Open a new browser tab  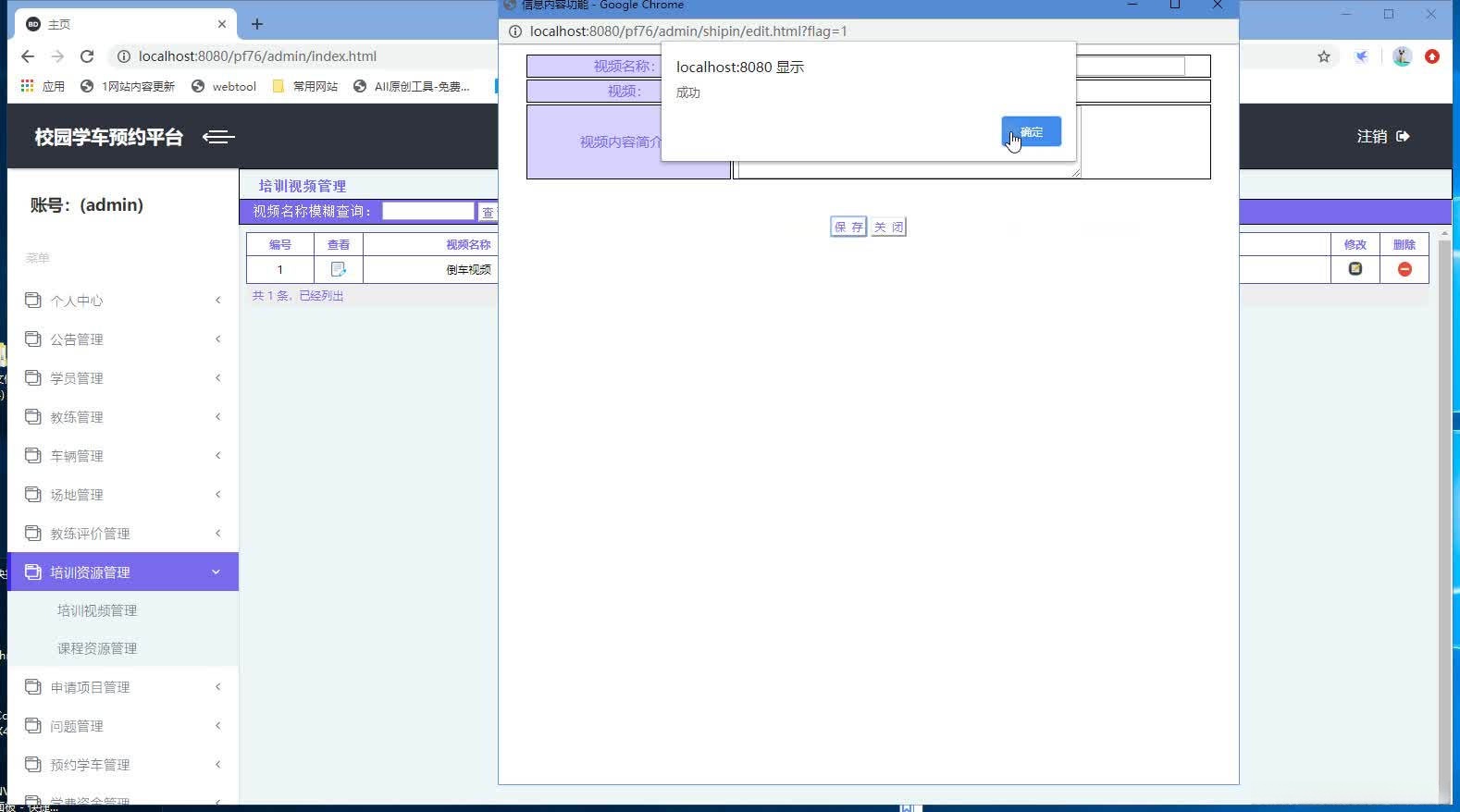(257, 24)
